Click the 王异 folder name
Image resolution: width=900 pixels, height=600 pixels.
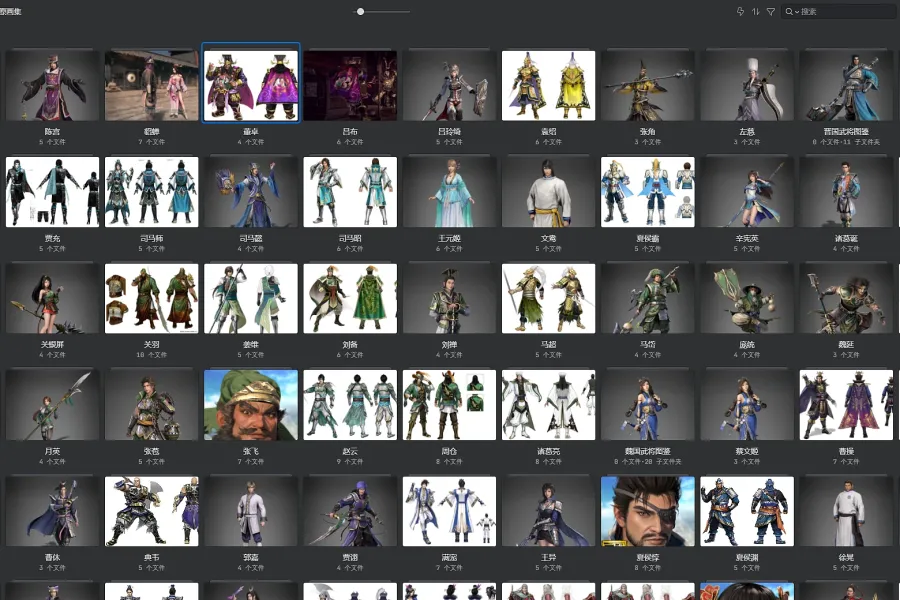click(x=549, y=558)
